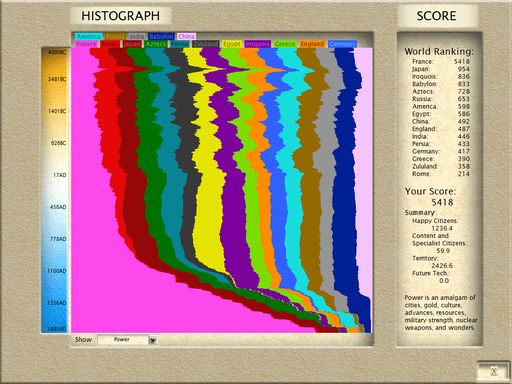Click France entry in World Ranking

[441, 62]
